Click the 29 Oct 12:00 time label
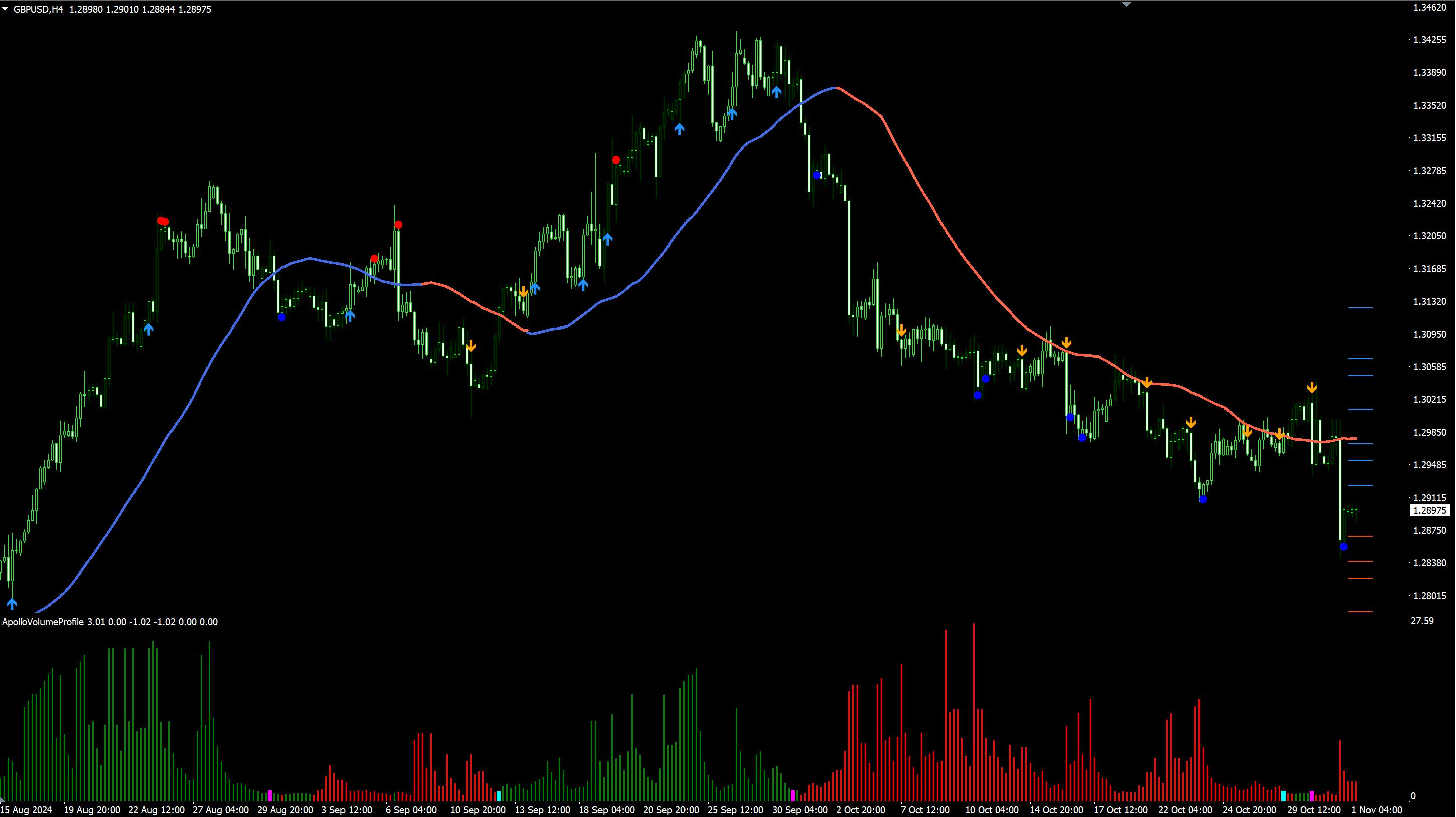 [1314, 810]
